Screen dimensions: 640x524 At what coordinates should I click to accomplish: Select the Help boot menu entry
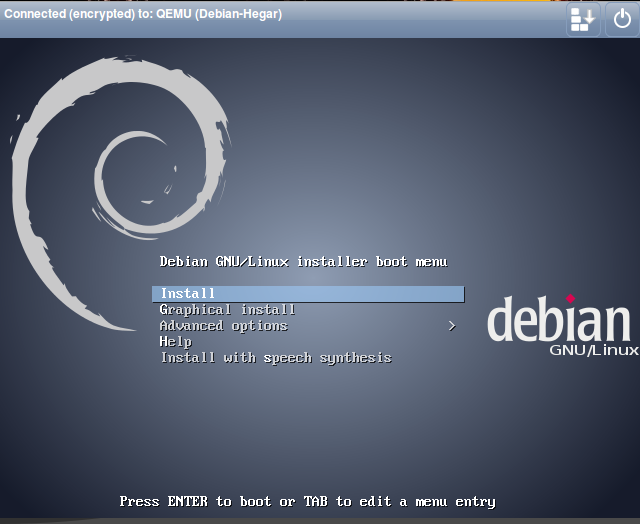pos(176,342)
